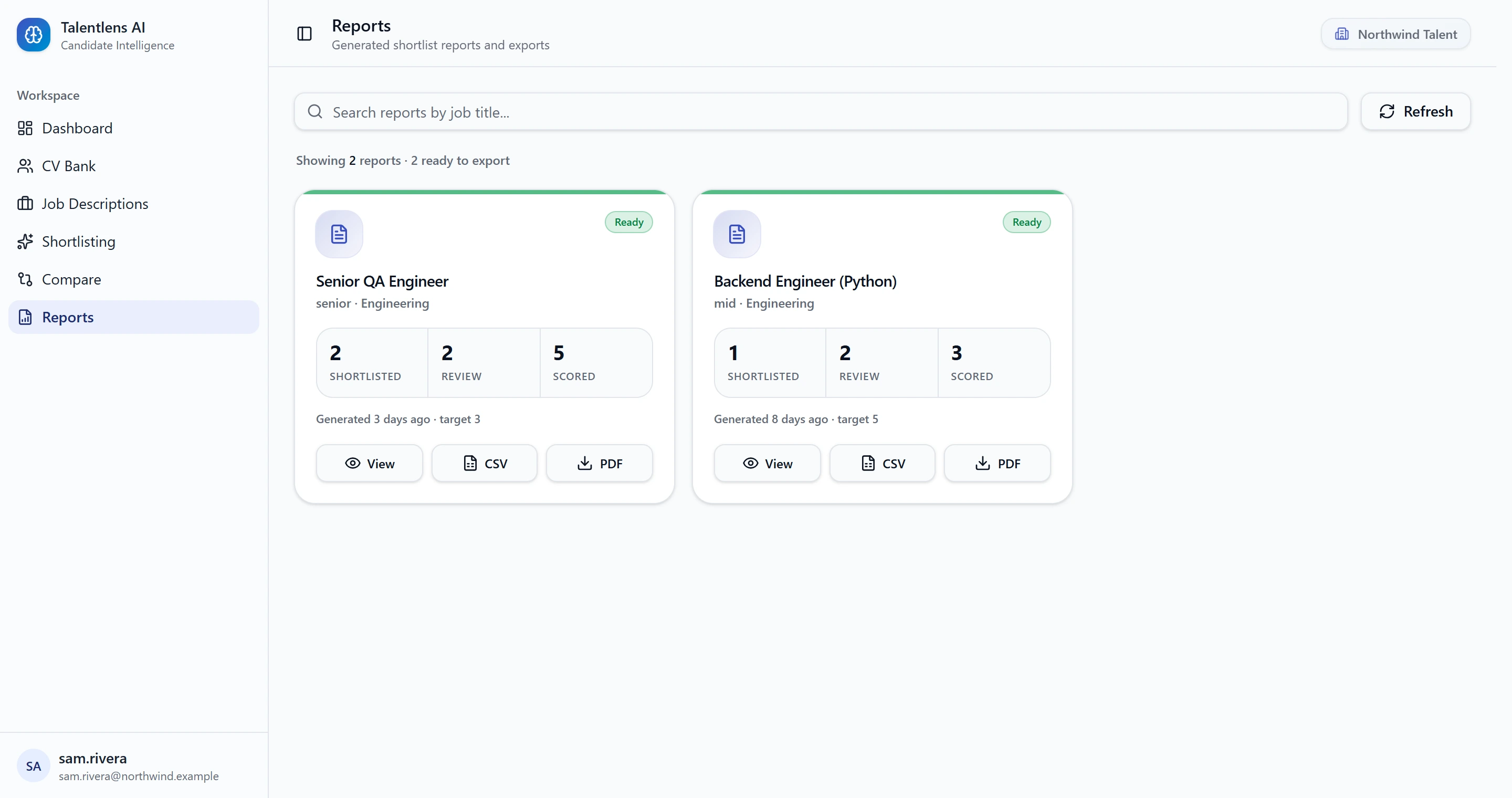This screenshot has width=1512, height=798.
Task: Click the 'mid · Engineering' subtitle
Action: pos(764,304)
